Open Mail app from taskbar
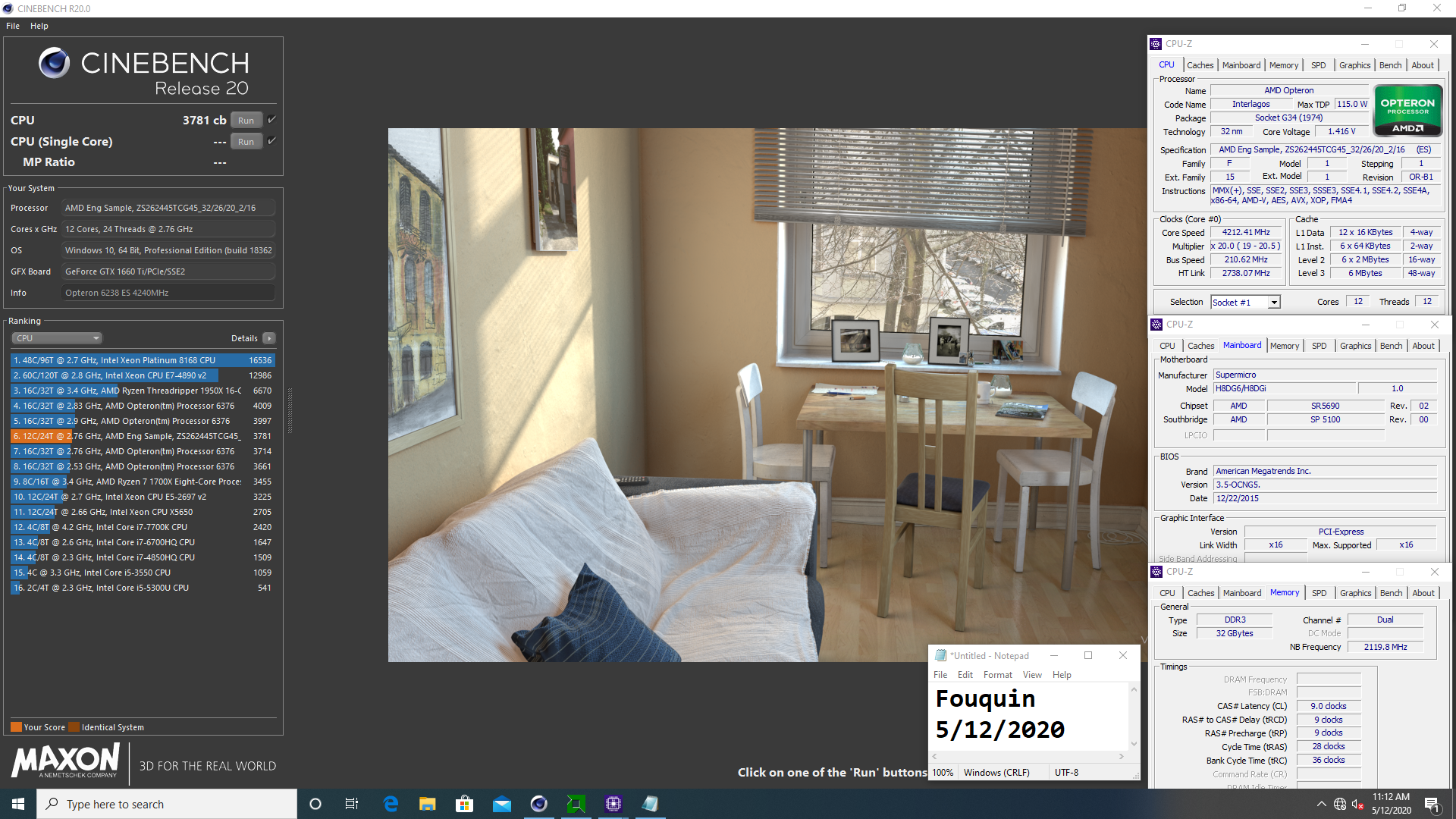The image size is (1456, 819). pos(501,804)
